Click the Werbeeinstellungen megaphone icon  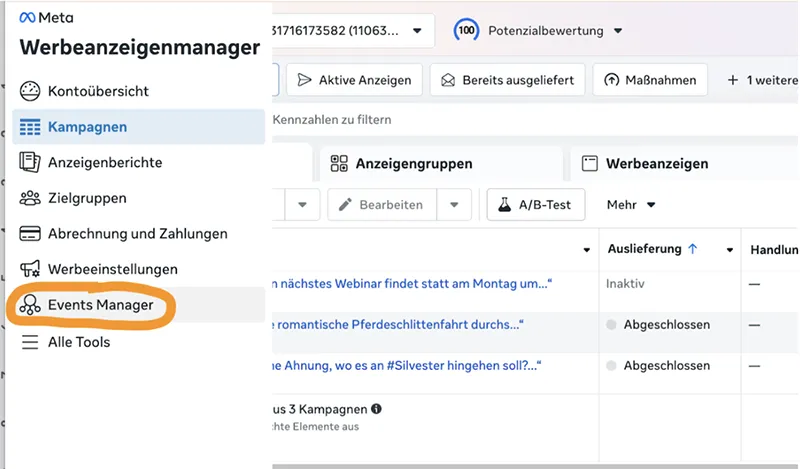[x=30, y=269]
